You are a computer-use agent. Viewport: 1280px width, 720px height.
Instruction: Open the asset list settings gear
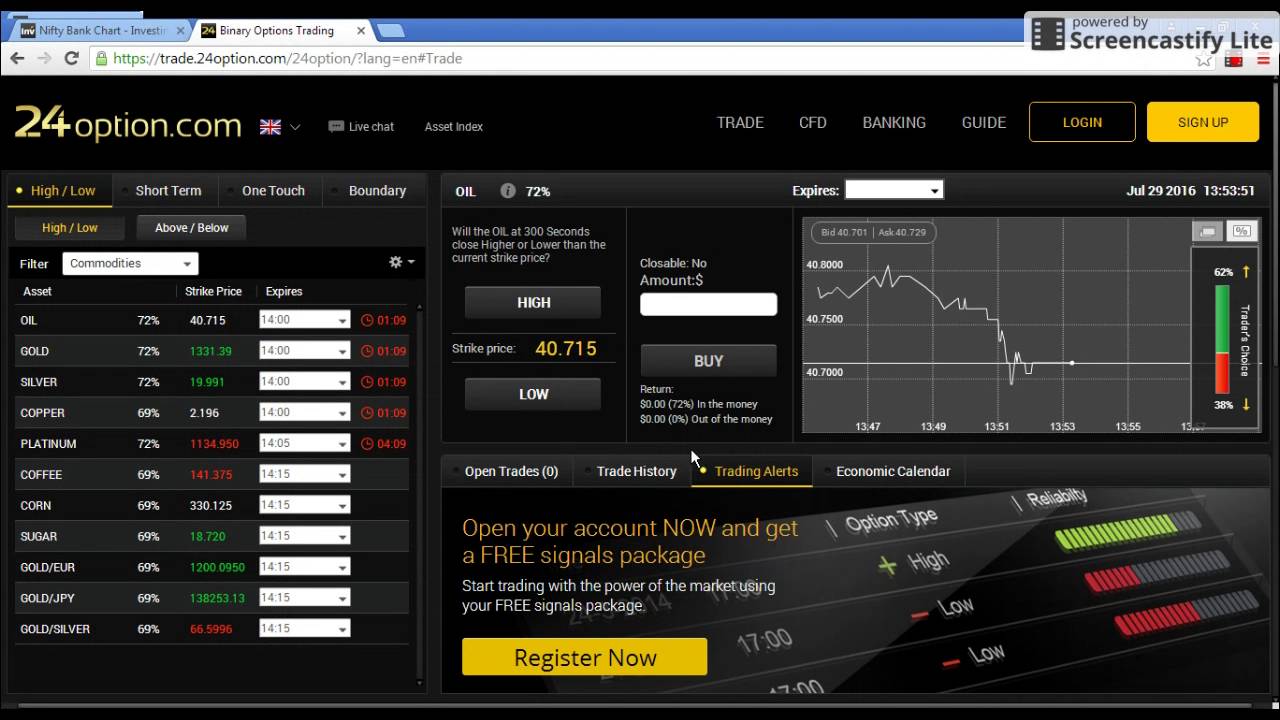click(401, 262)
